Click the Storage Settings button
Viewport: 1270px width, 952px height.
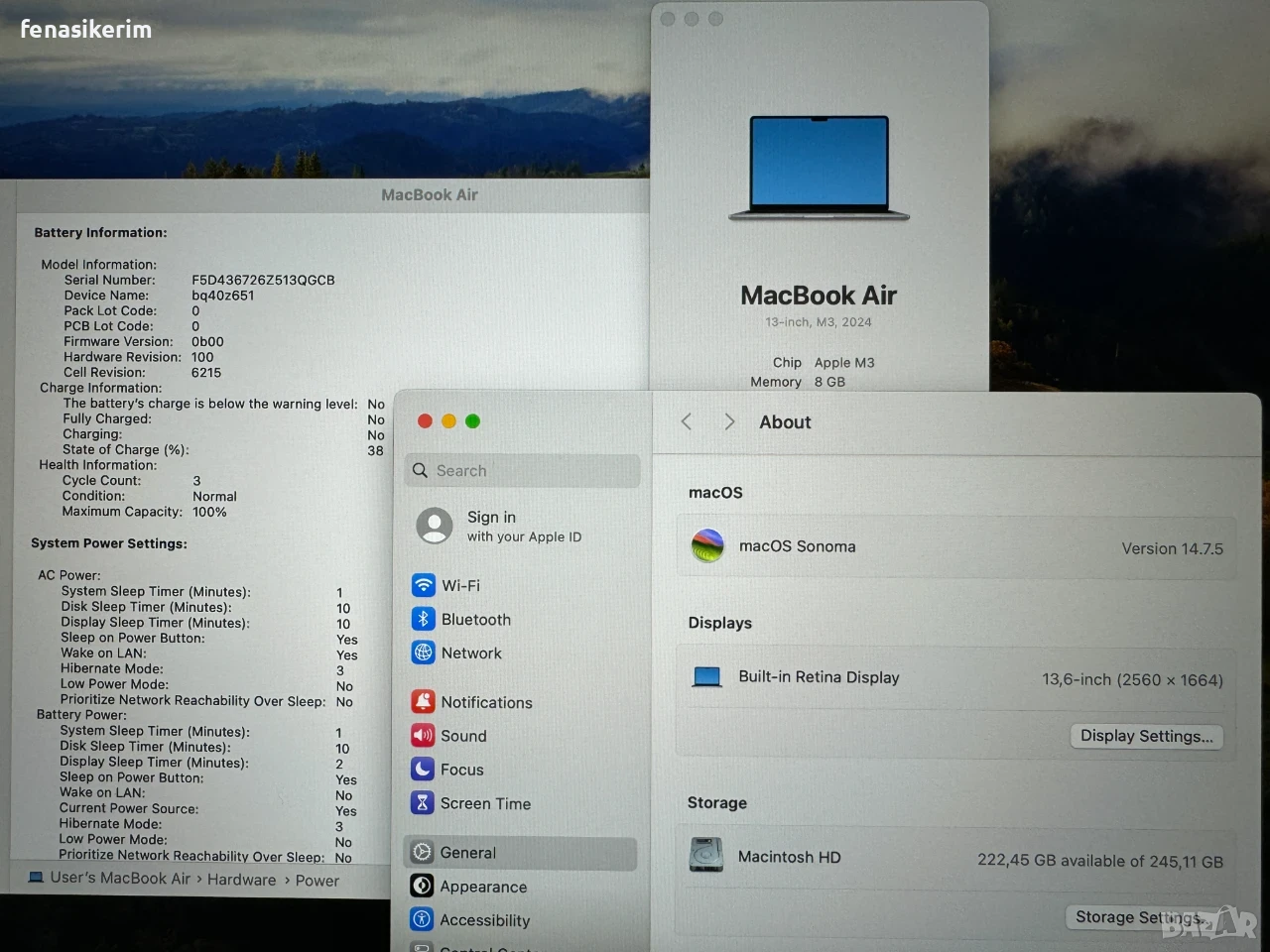tap(1144, 917)
